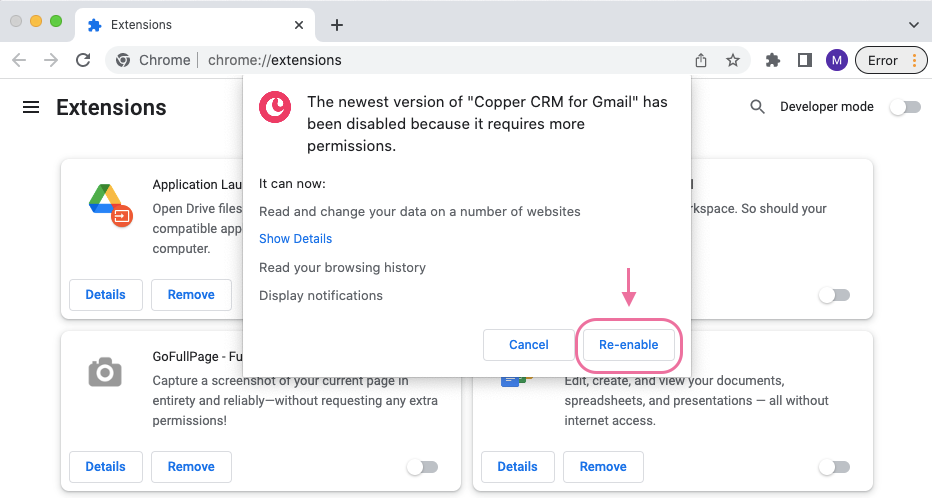Remove the offline docs extension

[x=603, y=467]
